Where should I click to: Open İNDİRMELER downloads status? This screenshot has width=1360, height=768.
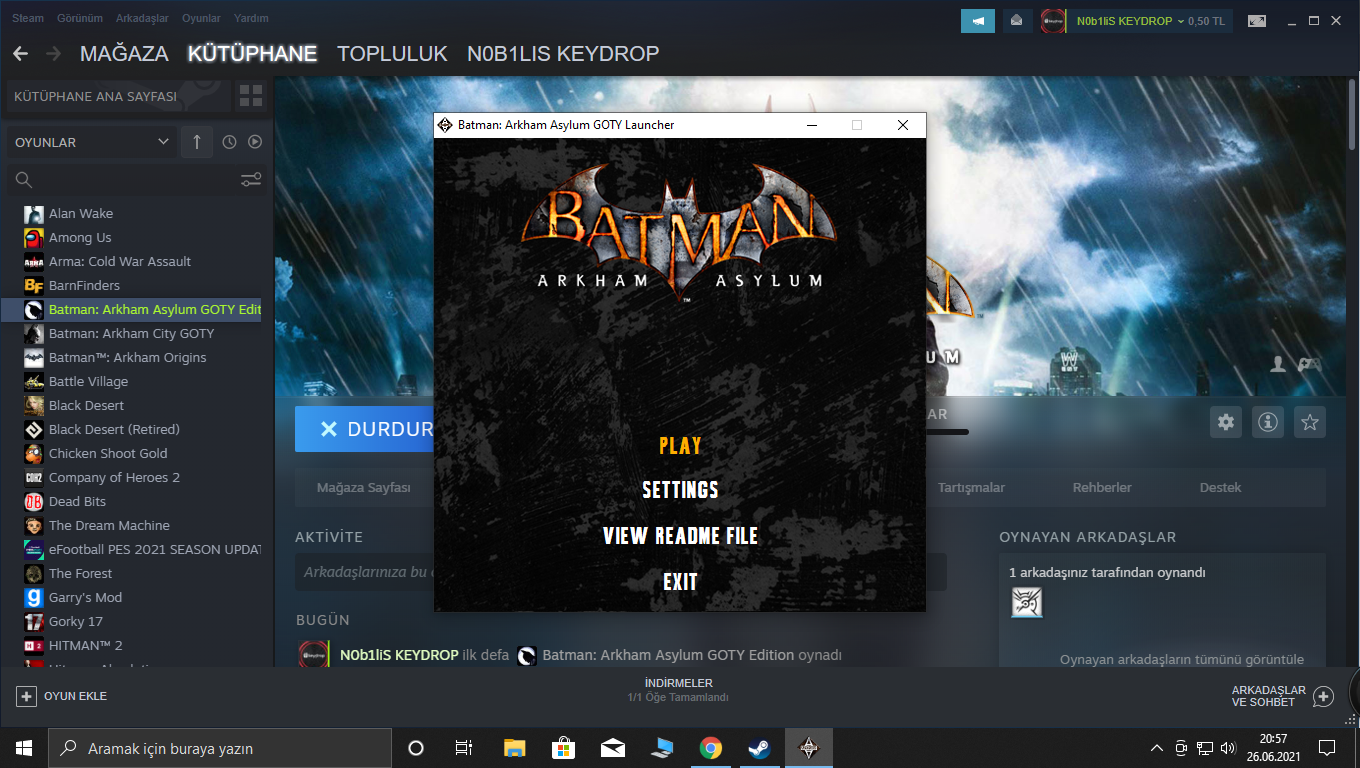tap(679, 690)
